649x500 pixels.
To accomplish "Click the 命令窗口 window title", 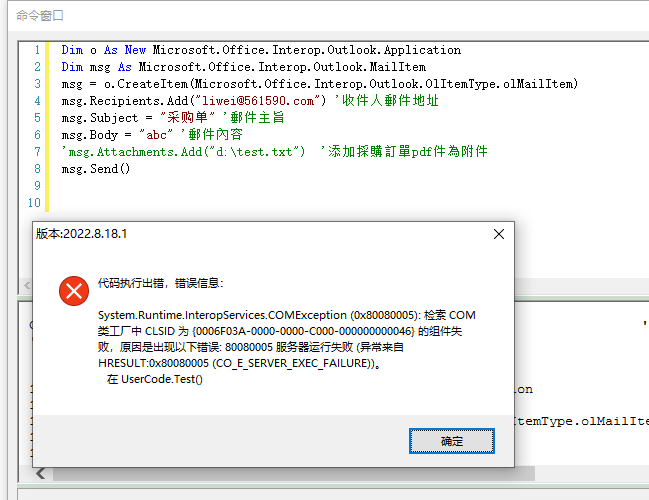I will 40,16.
